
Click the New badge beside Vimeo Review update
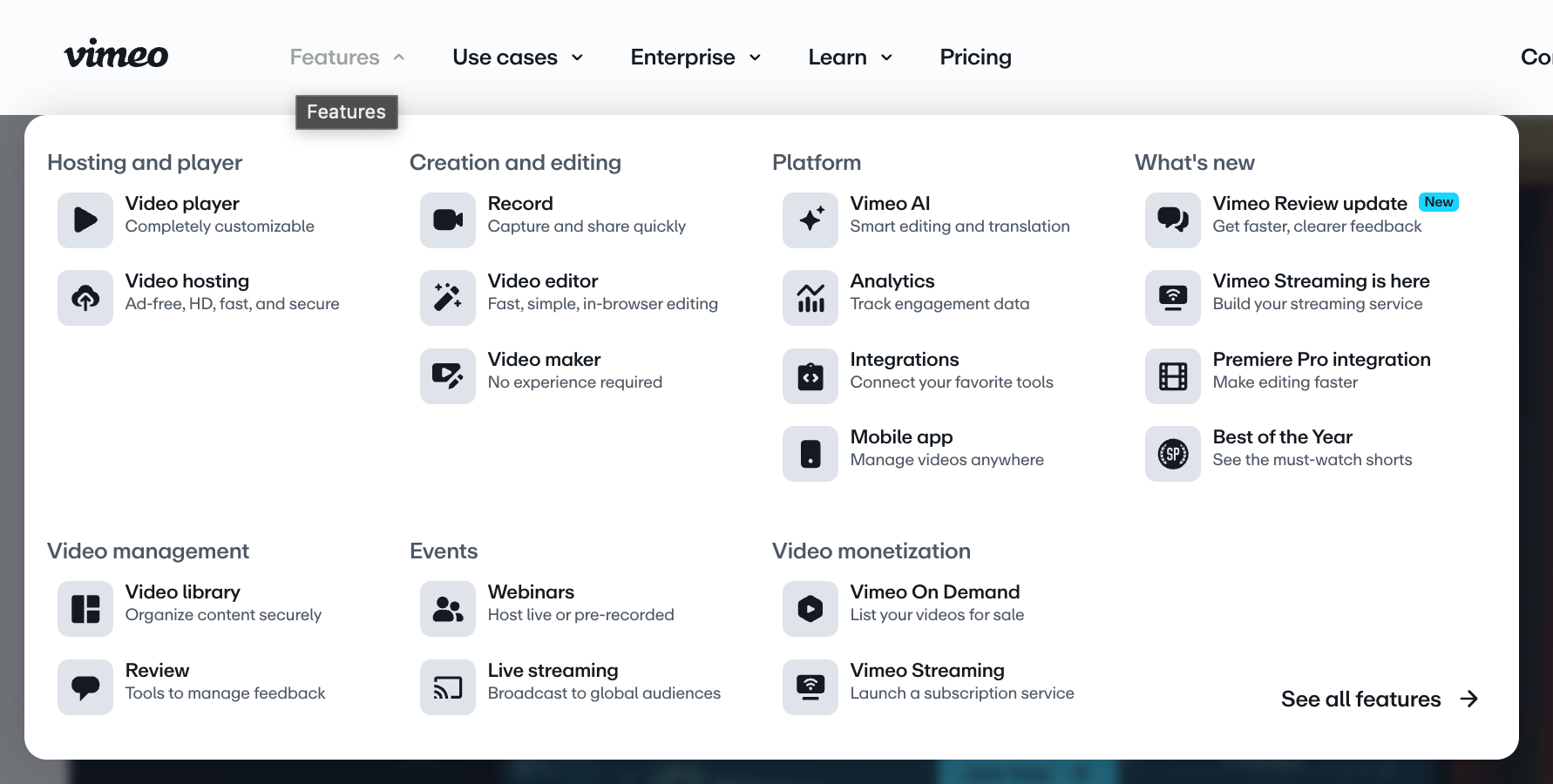1439,202
